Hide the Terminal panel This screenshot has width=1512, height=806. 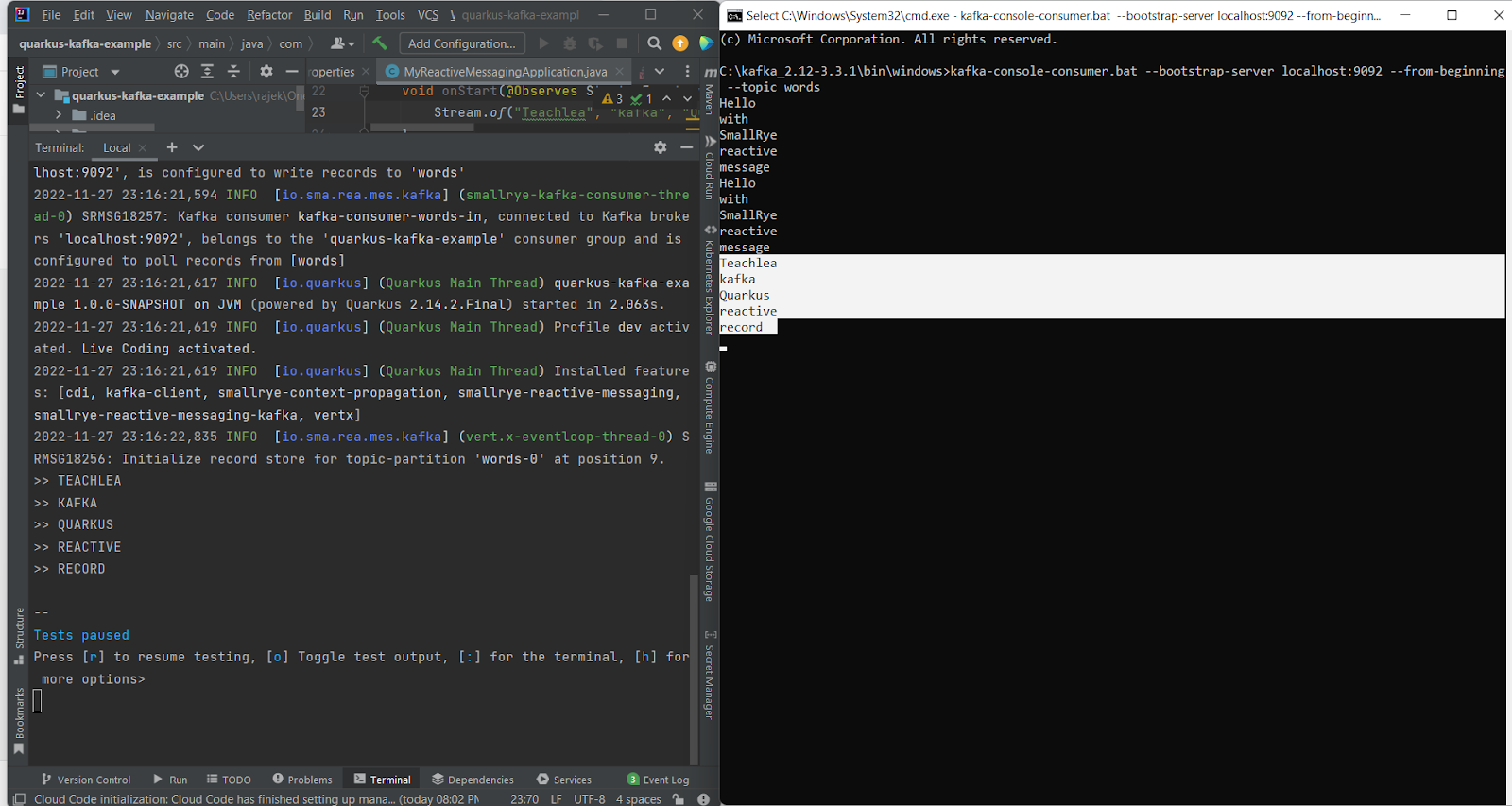pyautogui.click(x=686, y=147)
